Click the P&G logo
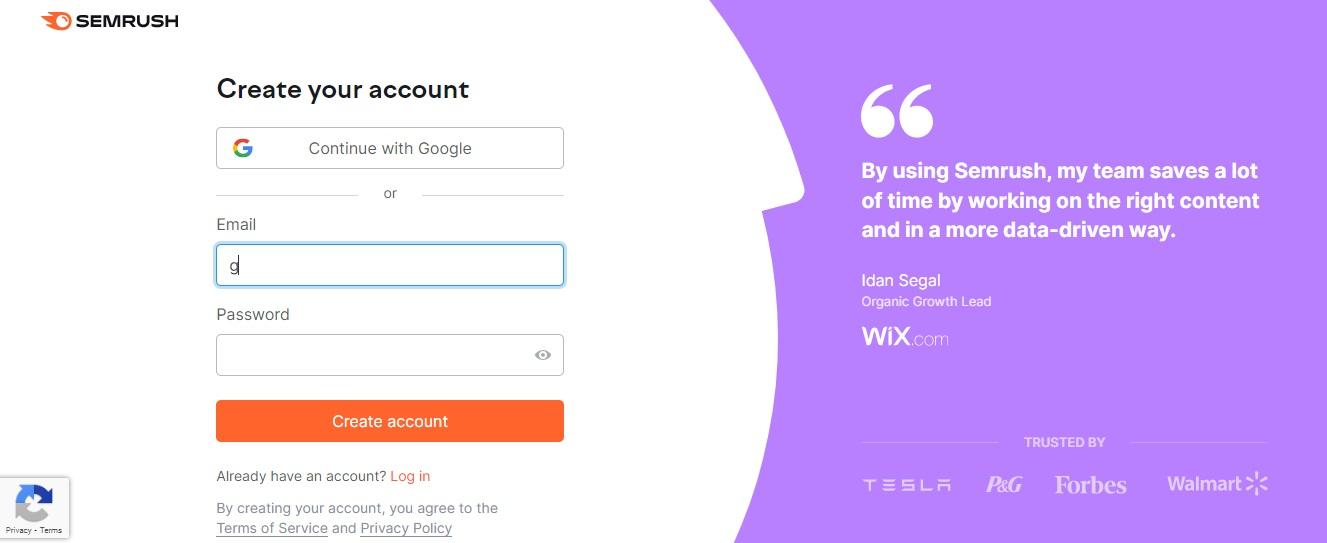The image size is (1327, 543). pos(1003,485)
